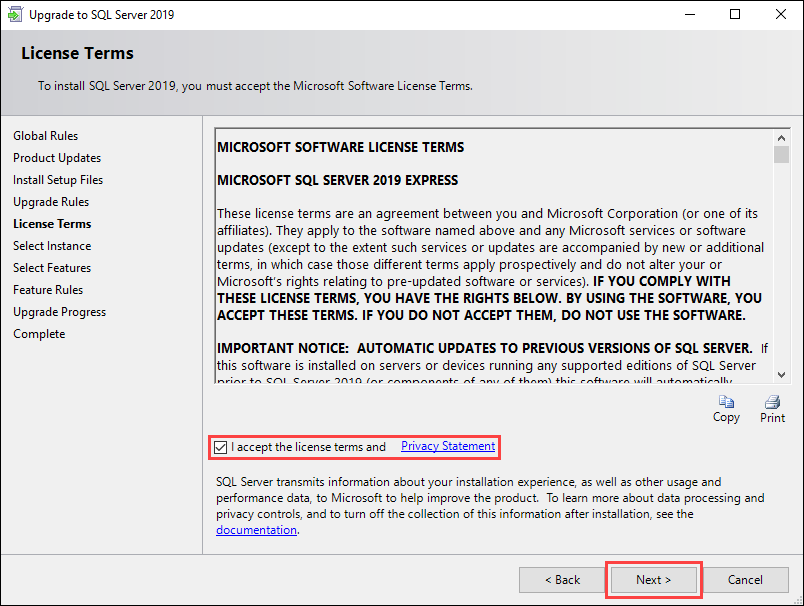Maximize the setup window
The height and width of the screenshot is (606, 804).
coord(735,15)
